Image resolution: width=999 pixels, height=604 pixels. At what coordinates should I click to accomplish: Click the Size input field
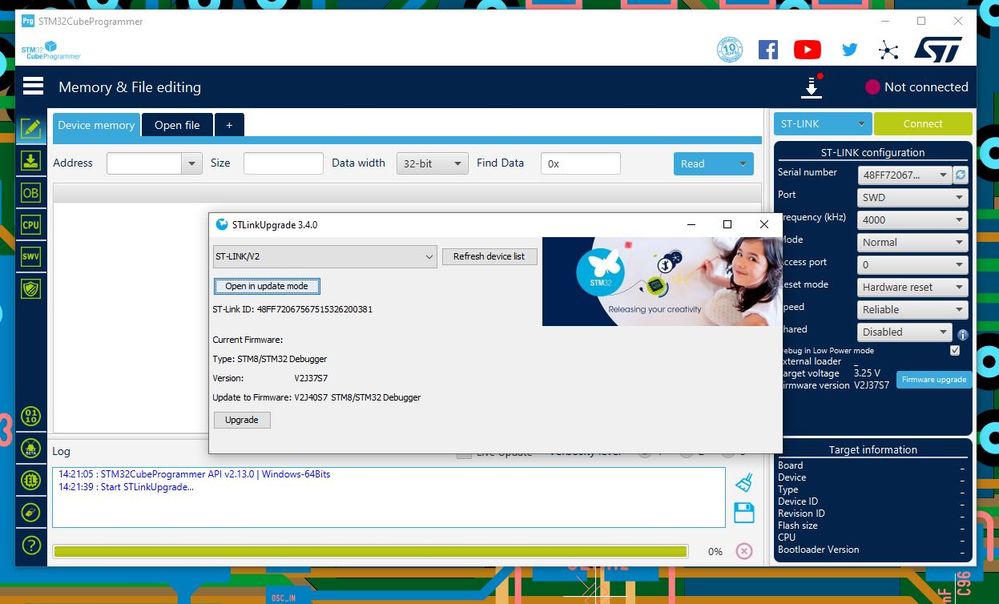click(283, 163)
